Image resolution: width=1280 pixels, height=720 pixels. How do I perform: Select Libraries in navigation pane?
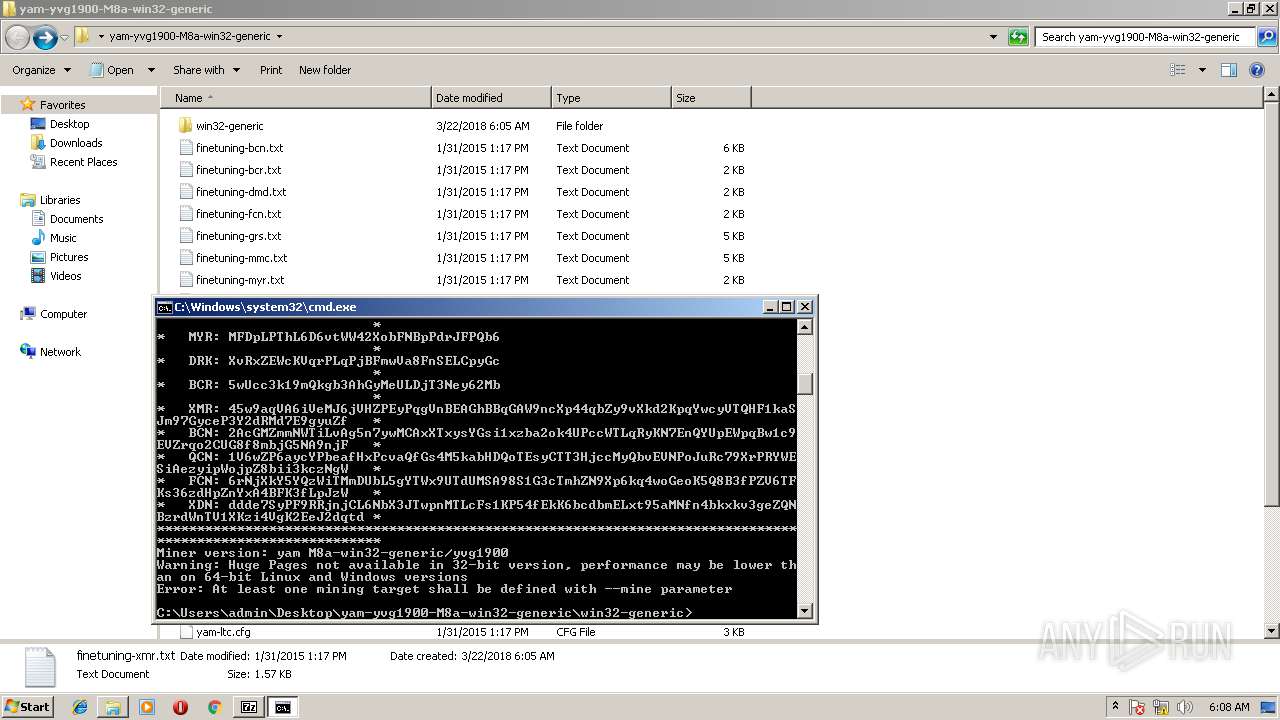point(60,200)
